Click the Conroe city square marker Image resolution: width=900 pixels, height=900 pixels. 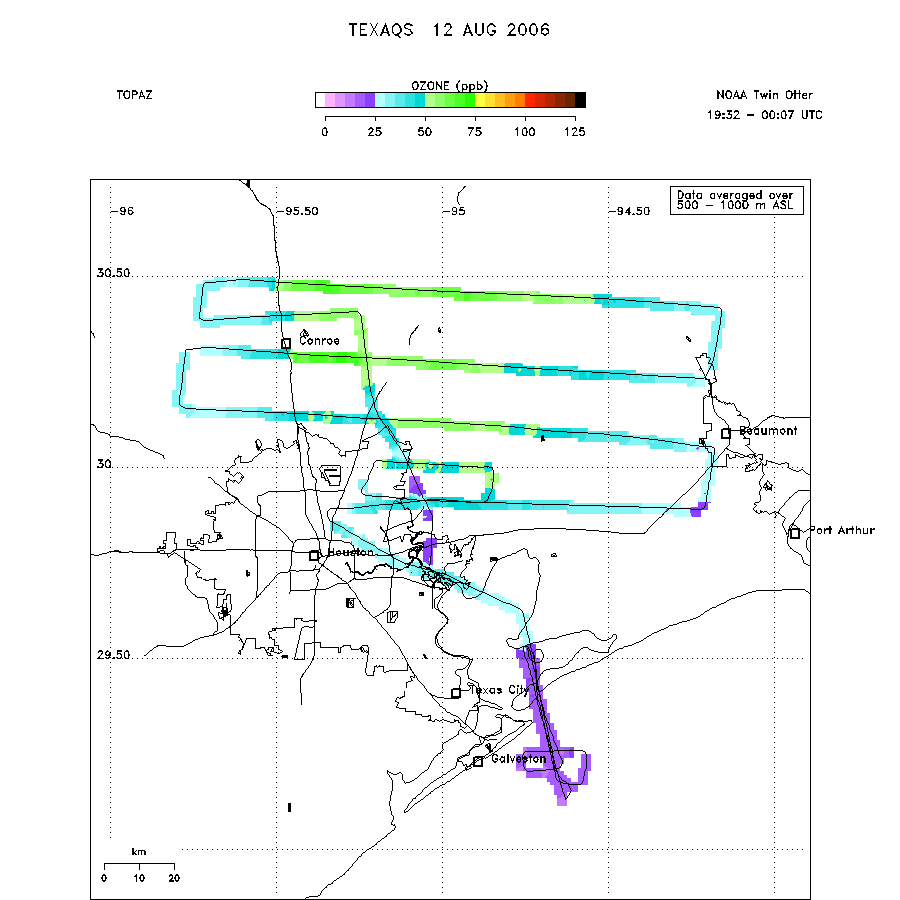[286, 343]
